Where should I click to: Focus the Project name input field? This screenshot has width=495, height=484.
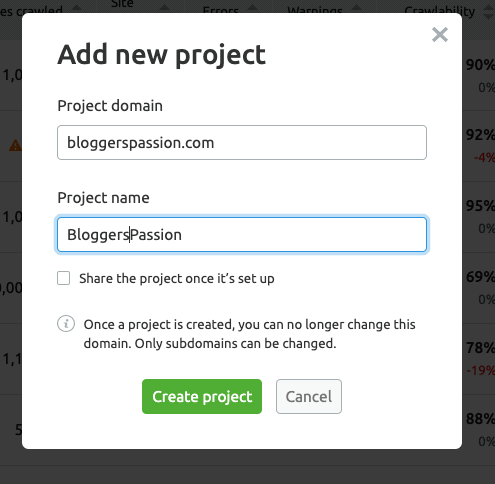[242, 235]
